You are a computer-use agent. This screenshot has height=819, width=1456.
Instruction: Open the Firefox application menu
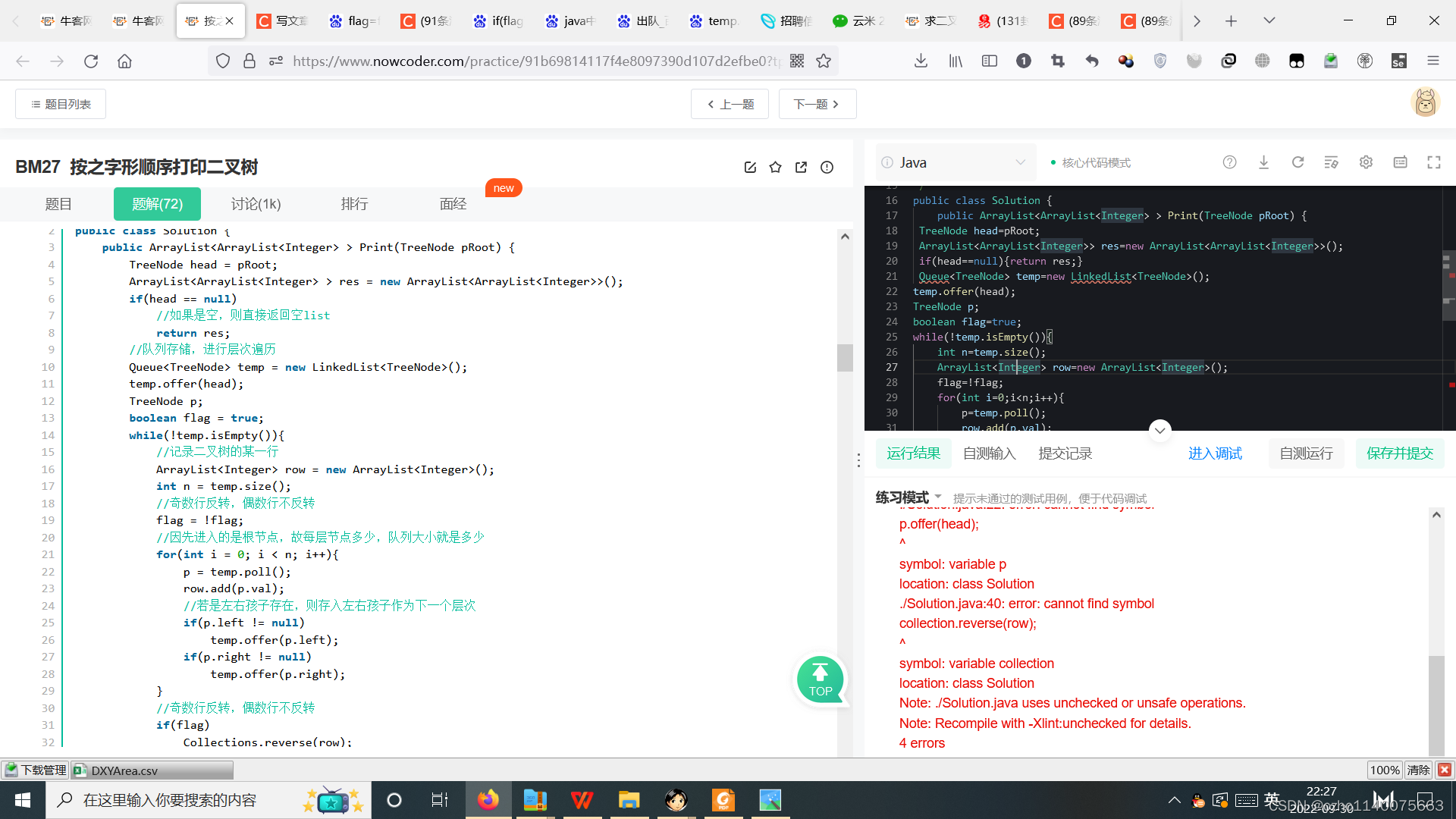point(1433,61)
